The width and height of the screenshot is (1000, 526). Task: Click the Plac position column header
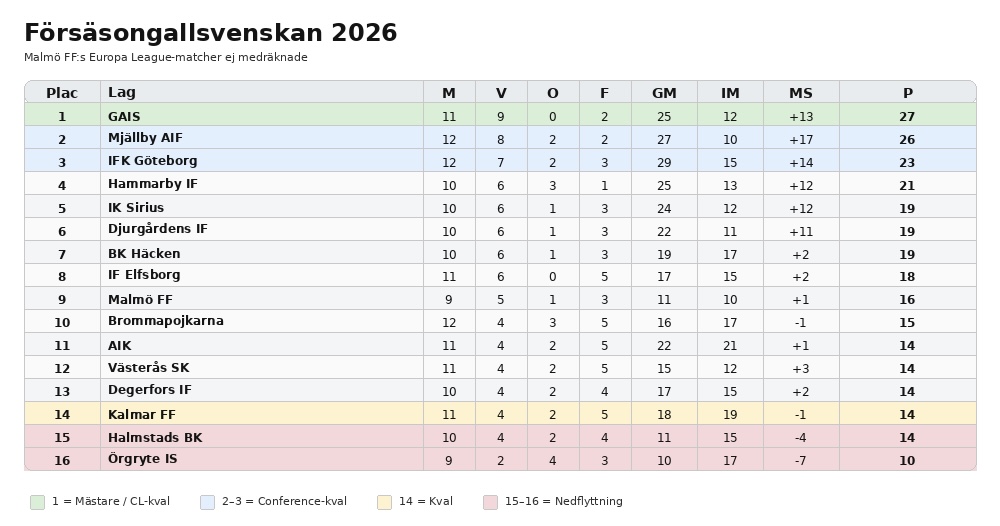pos(62,93)
